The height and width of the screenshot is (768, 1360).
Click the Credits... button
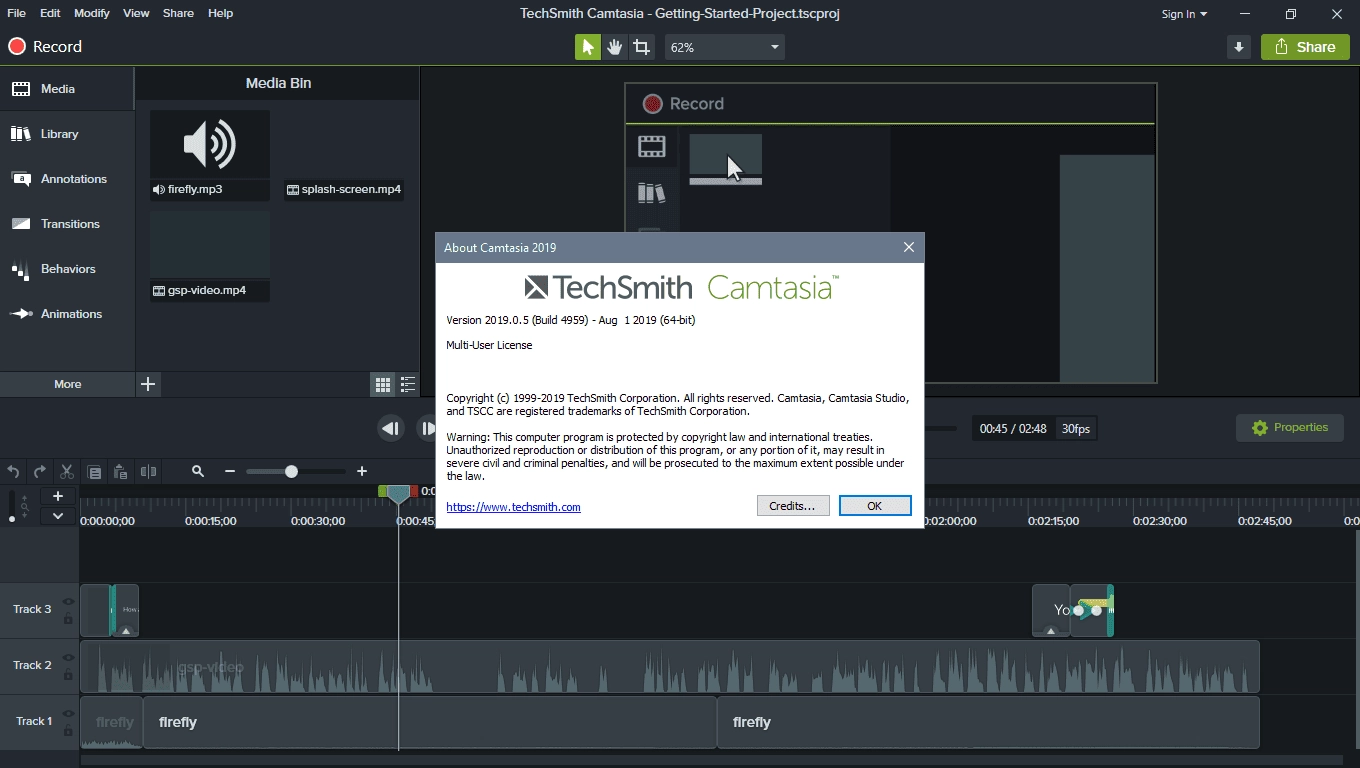pos(793,506)
